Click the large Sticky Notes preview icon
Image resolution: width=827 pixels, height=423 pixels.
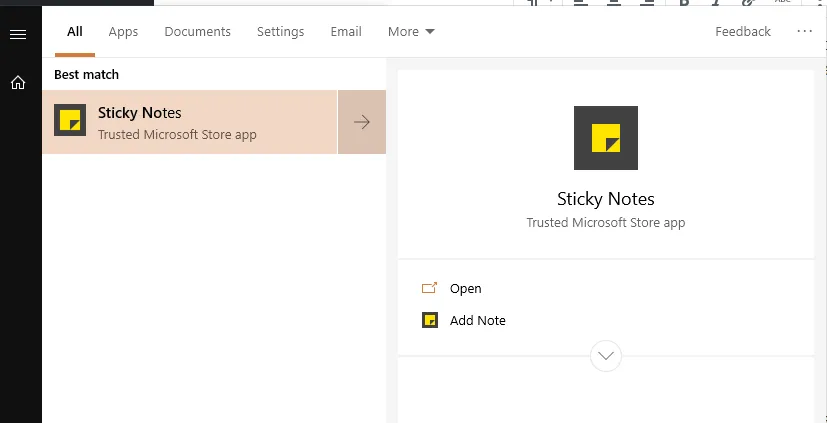click(605, 138)
